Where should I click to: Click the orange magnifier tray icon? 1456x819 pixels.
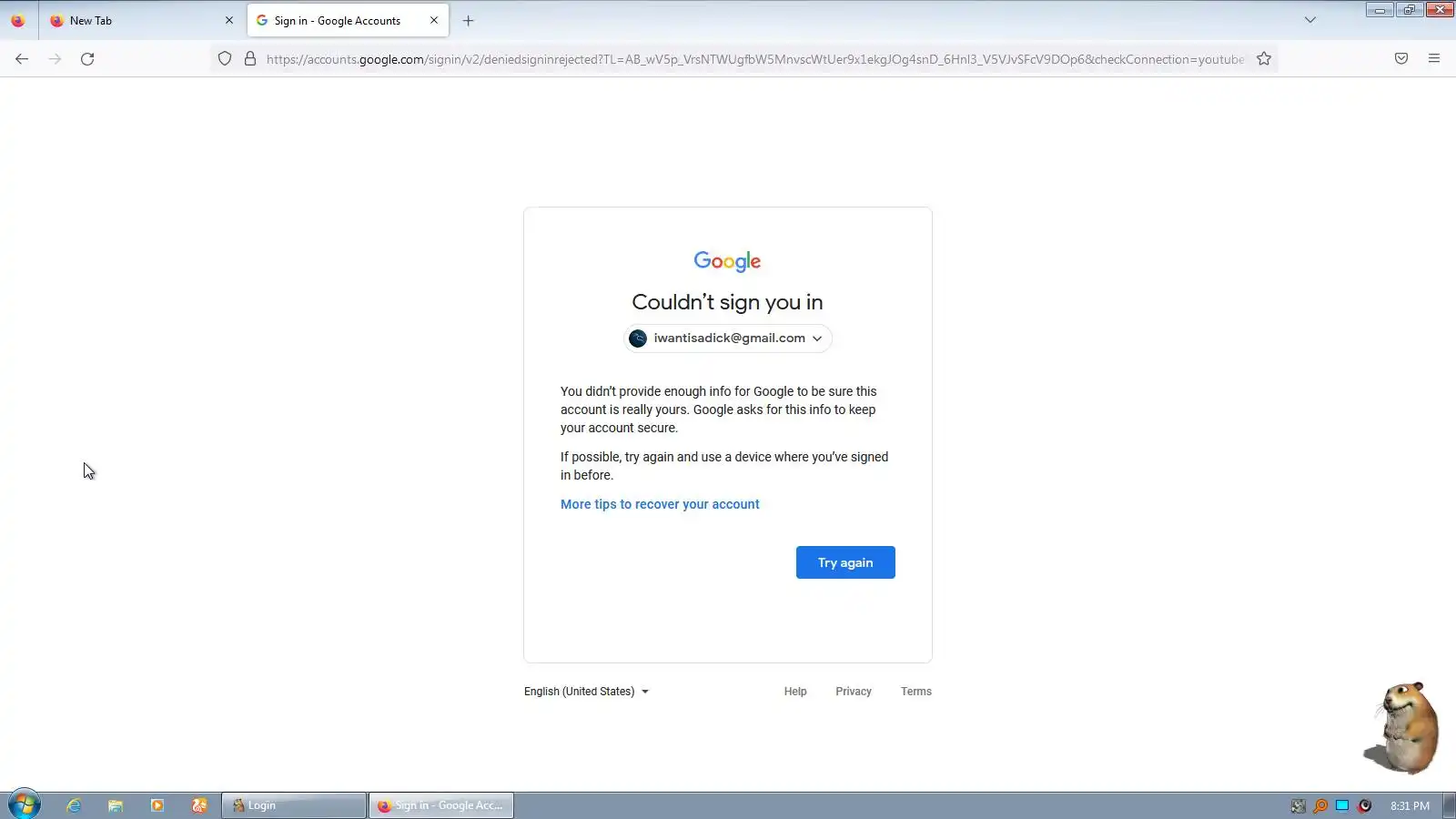click(1320, 805)
